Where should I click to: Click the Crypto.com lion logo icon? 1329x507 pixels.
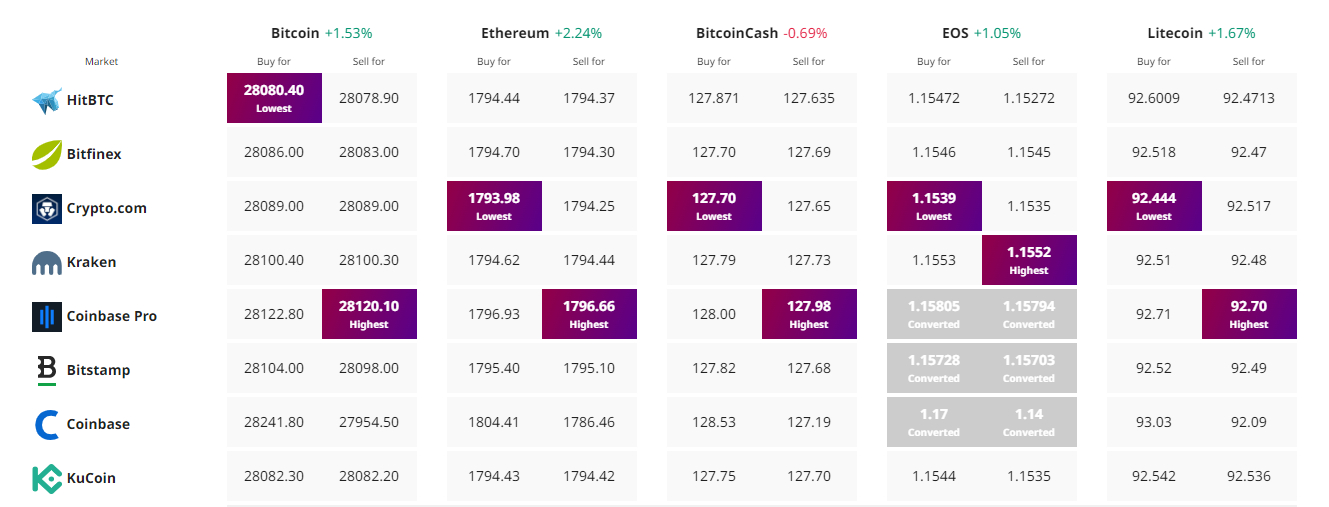click(x=47, y=209)
